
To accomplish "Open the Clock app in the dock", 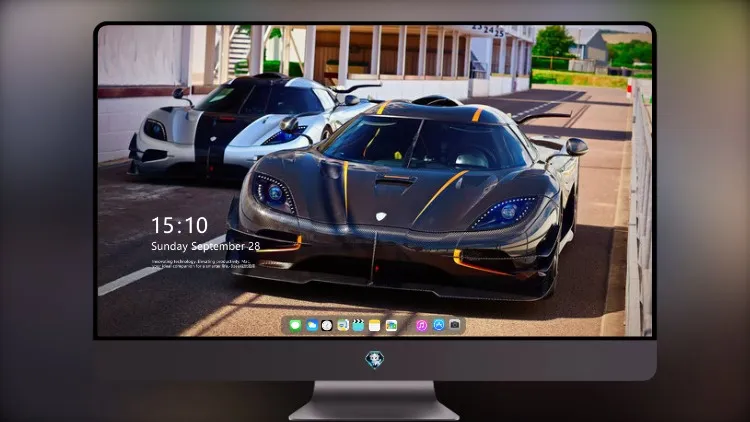I will pos(327,325).
